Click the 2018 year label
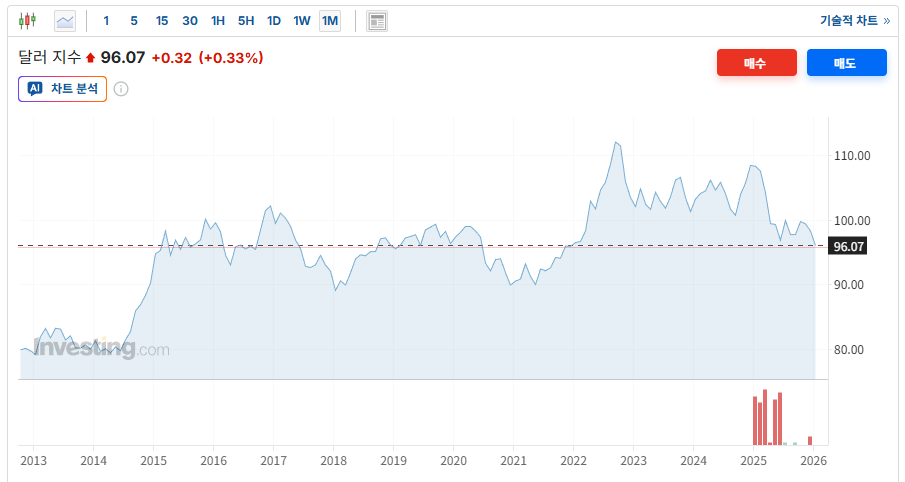The height and width of the screenshot is (482, 905). click(x=334, y=461)
